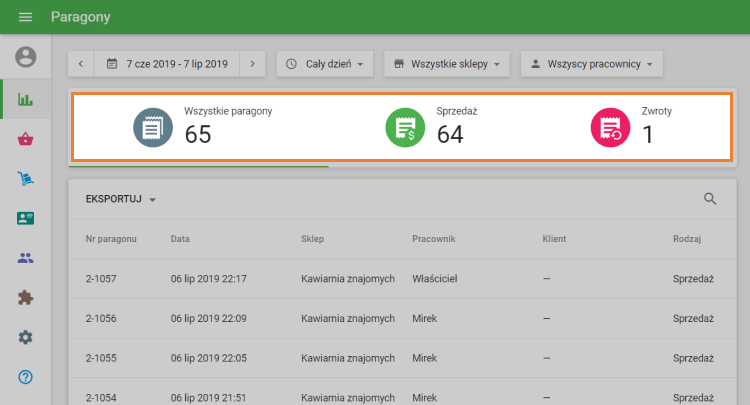Open the settings gear in sidebar
The height and width of the screenshot is (405, 750).
[x=25, y=338]
